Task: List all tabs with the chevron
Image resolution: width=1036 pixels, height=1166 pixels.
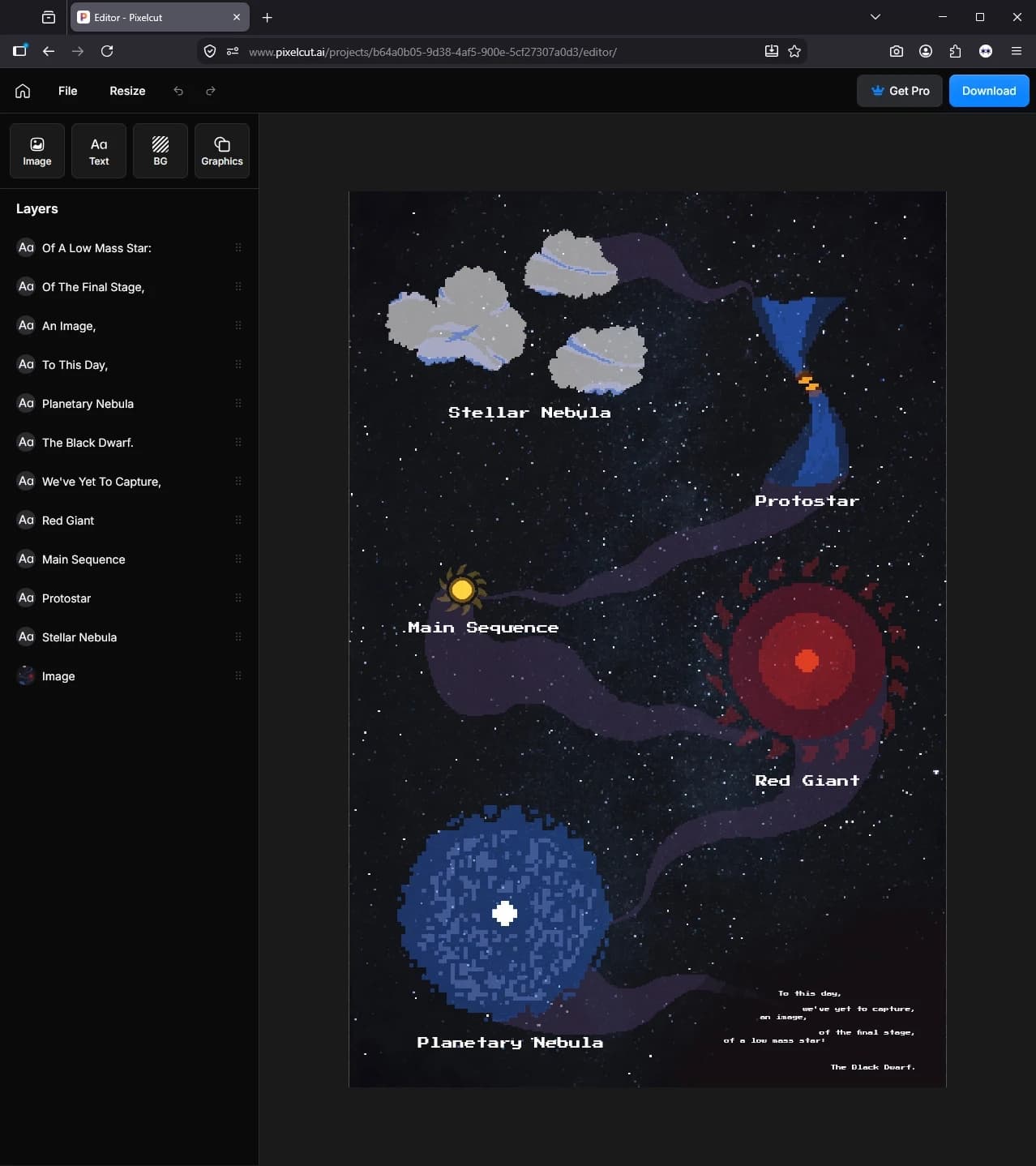Action: [x=875, y=17]
